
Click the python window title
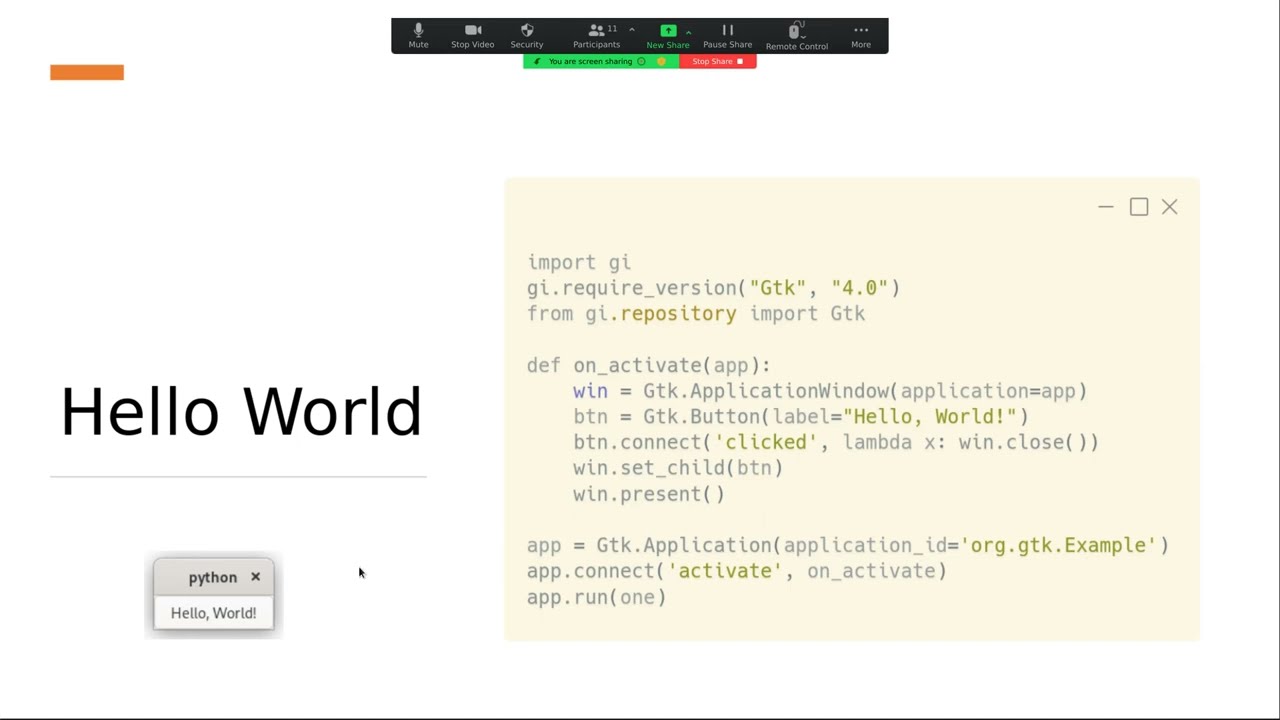coord(212,577)
